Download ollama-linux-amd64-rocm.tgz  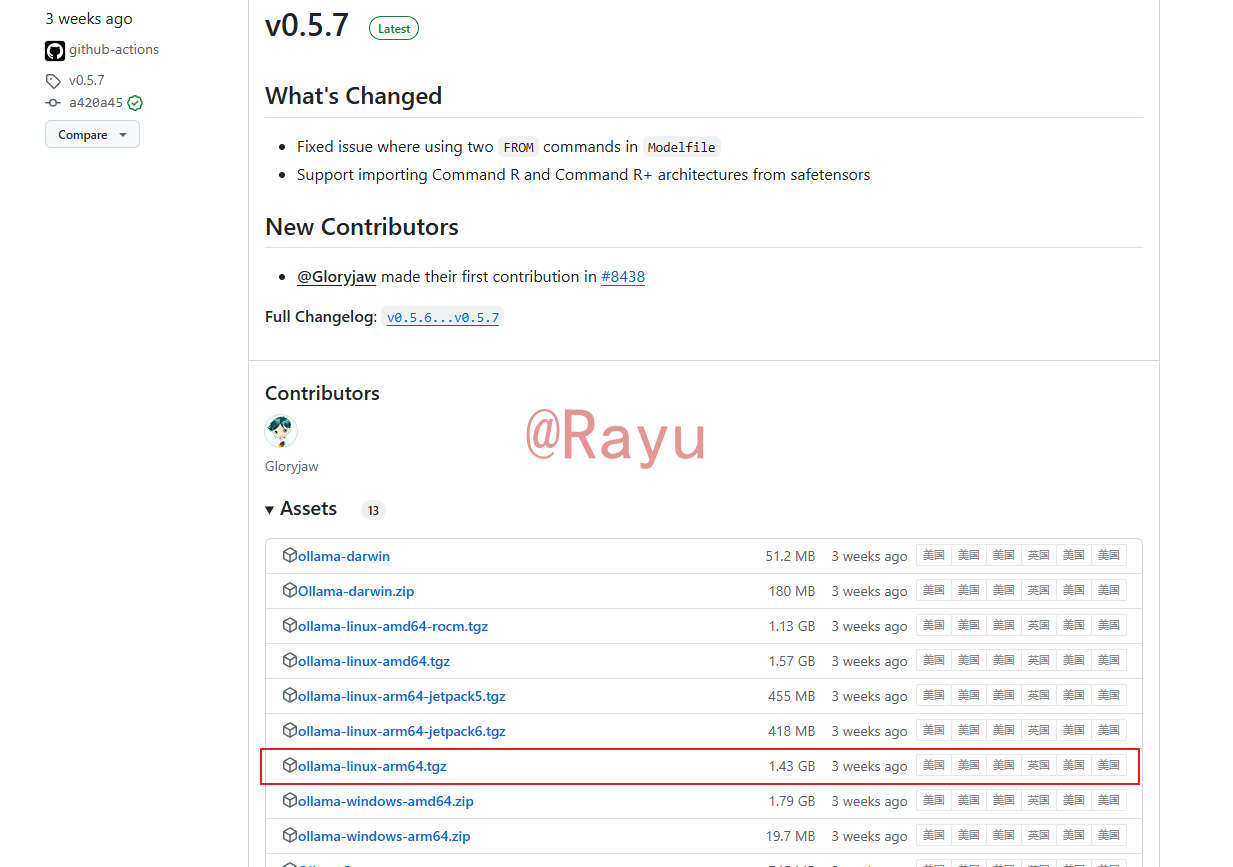(x=393, y=626)
